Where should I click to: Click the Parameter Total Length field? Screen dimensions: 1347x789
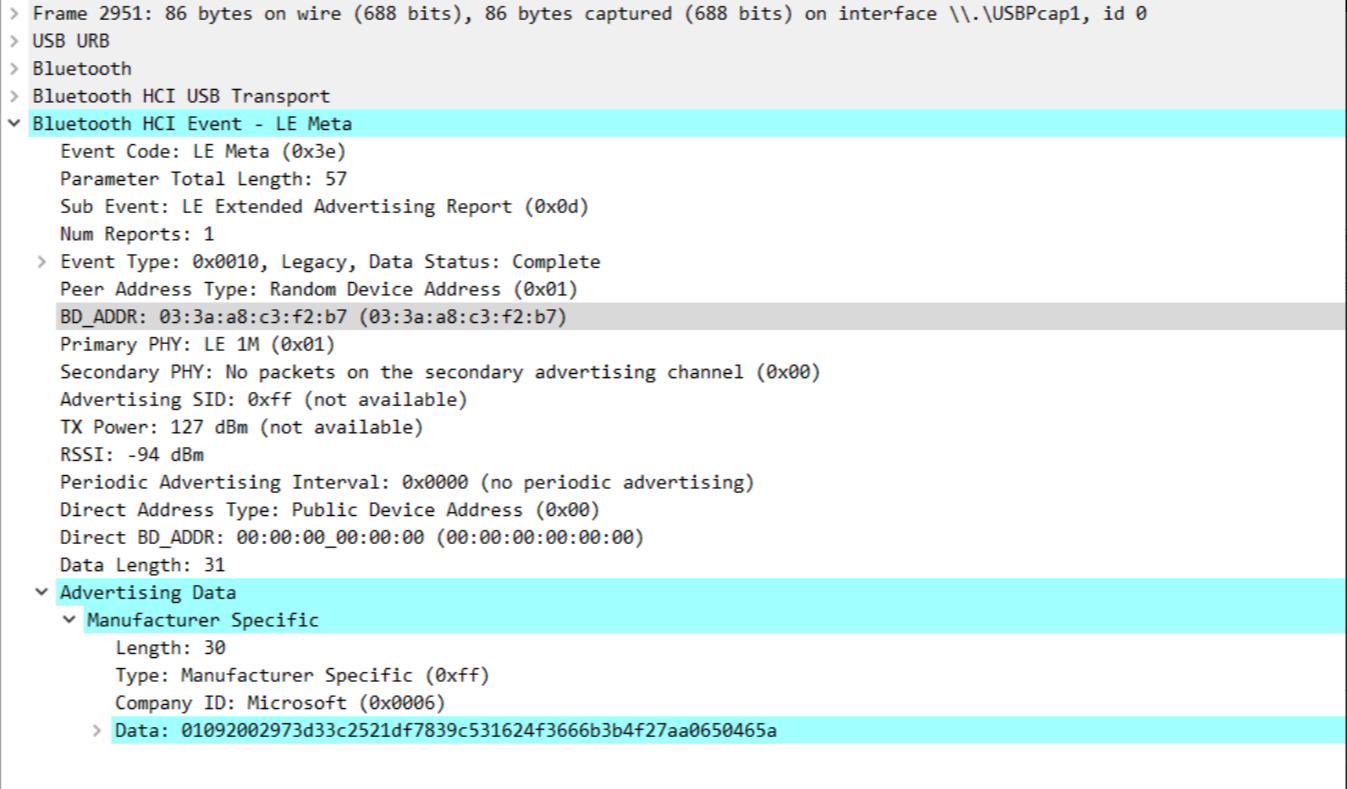[x=203, y=179]
